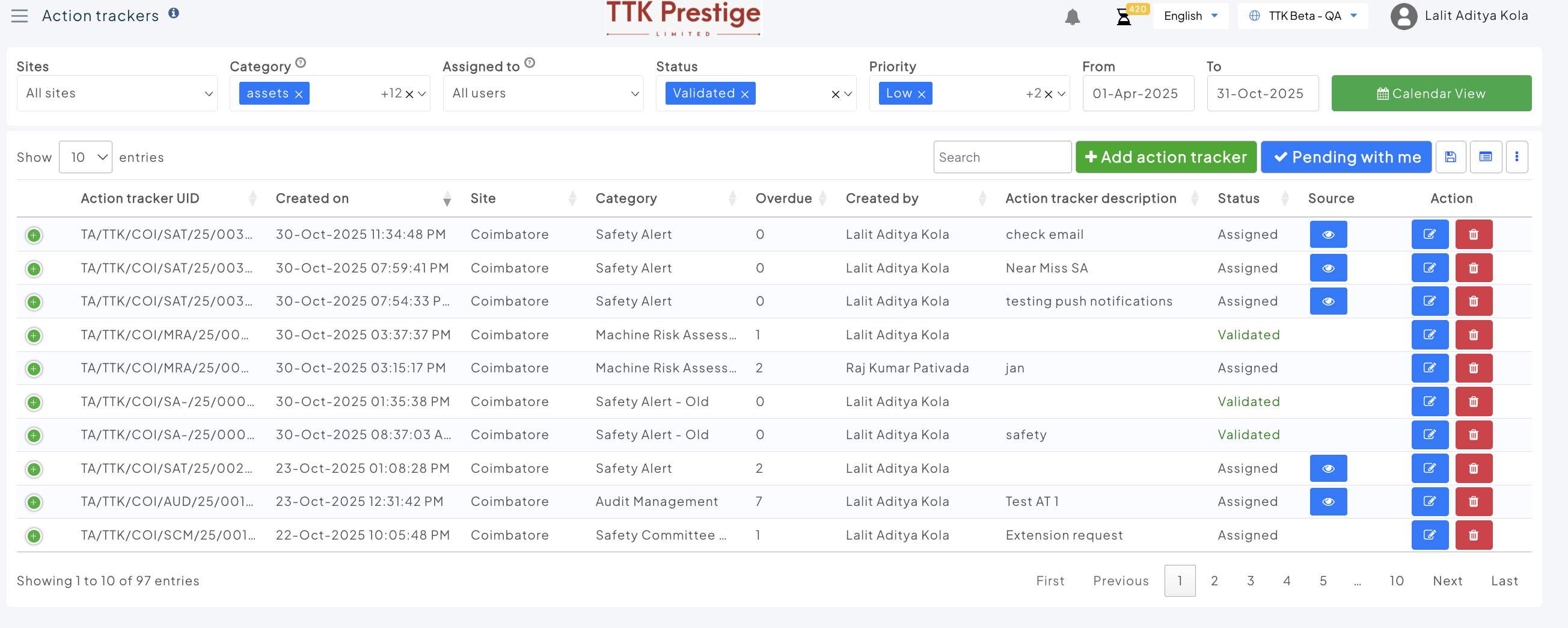Open the Assigned to users dropdown
The height and width of the screenshot is (628, 1568).
tap(542, 93)
